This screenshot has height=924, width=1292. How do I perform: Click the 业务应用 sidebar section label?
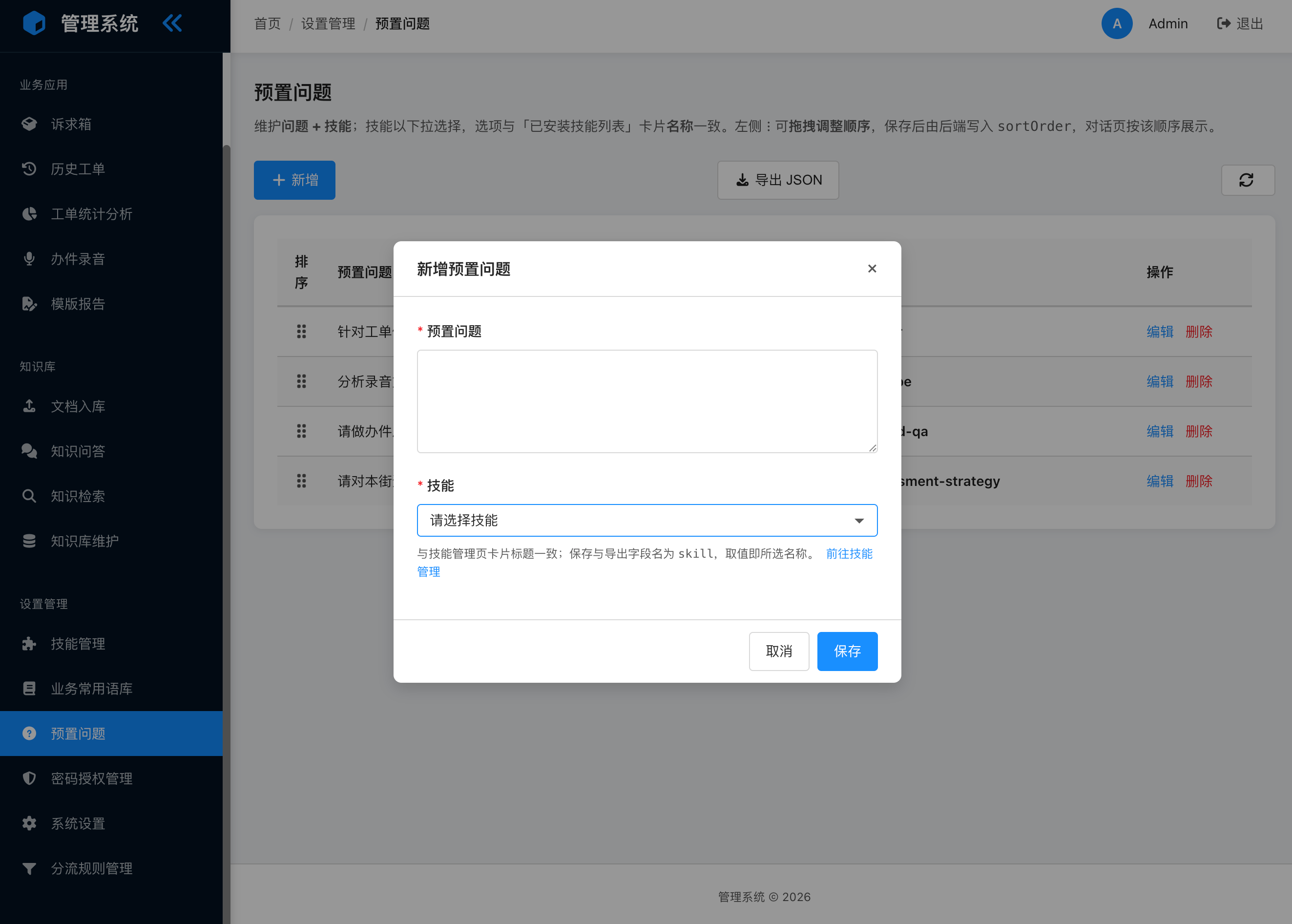tap(44, 85)
